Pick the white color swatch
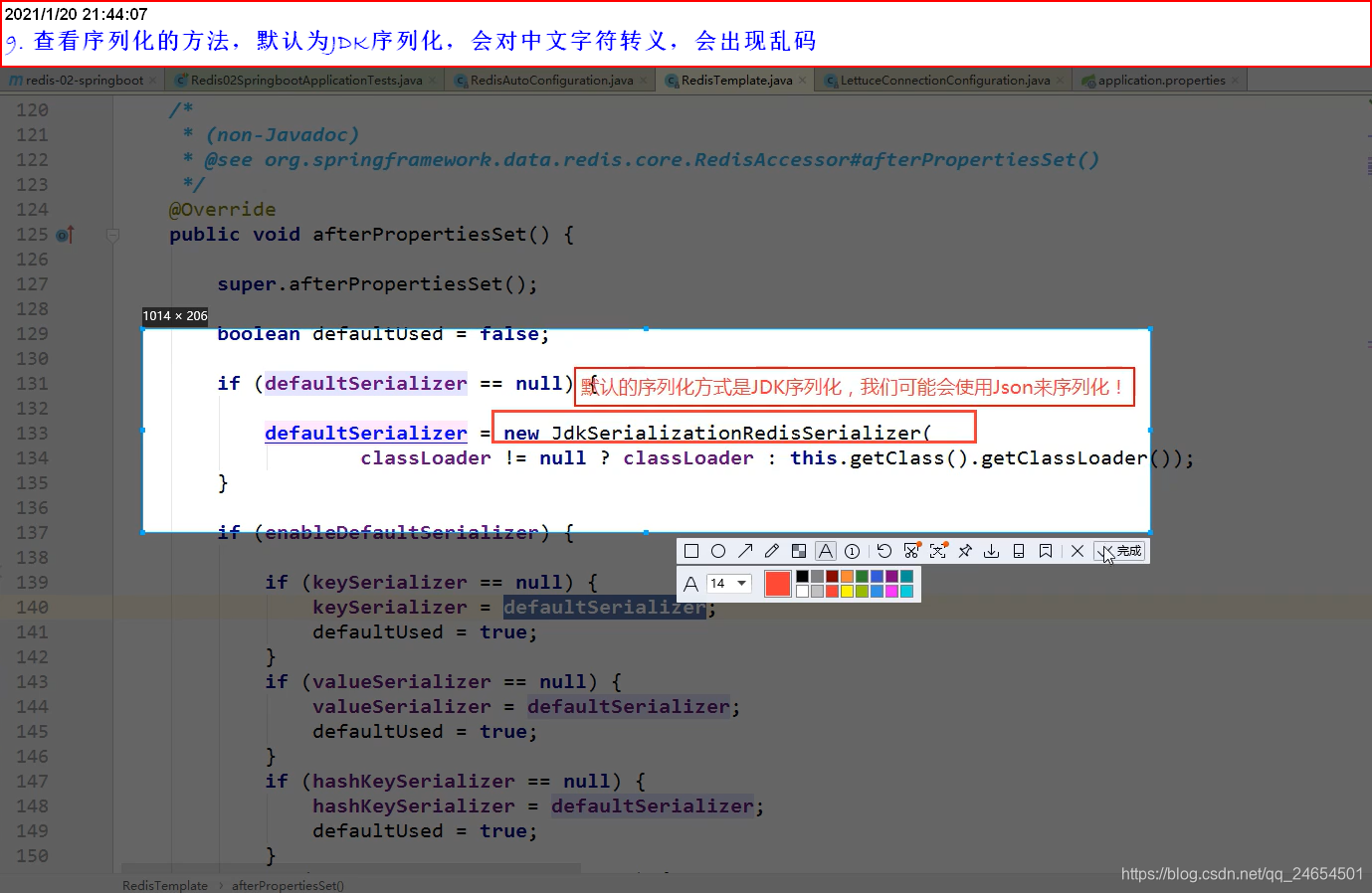 (802, 591)
